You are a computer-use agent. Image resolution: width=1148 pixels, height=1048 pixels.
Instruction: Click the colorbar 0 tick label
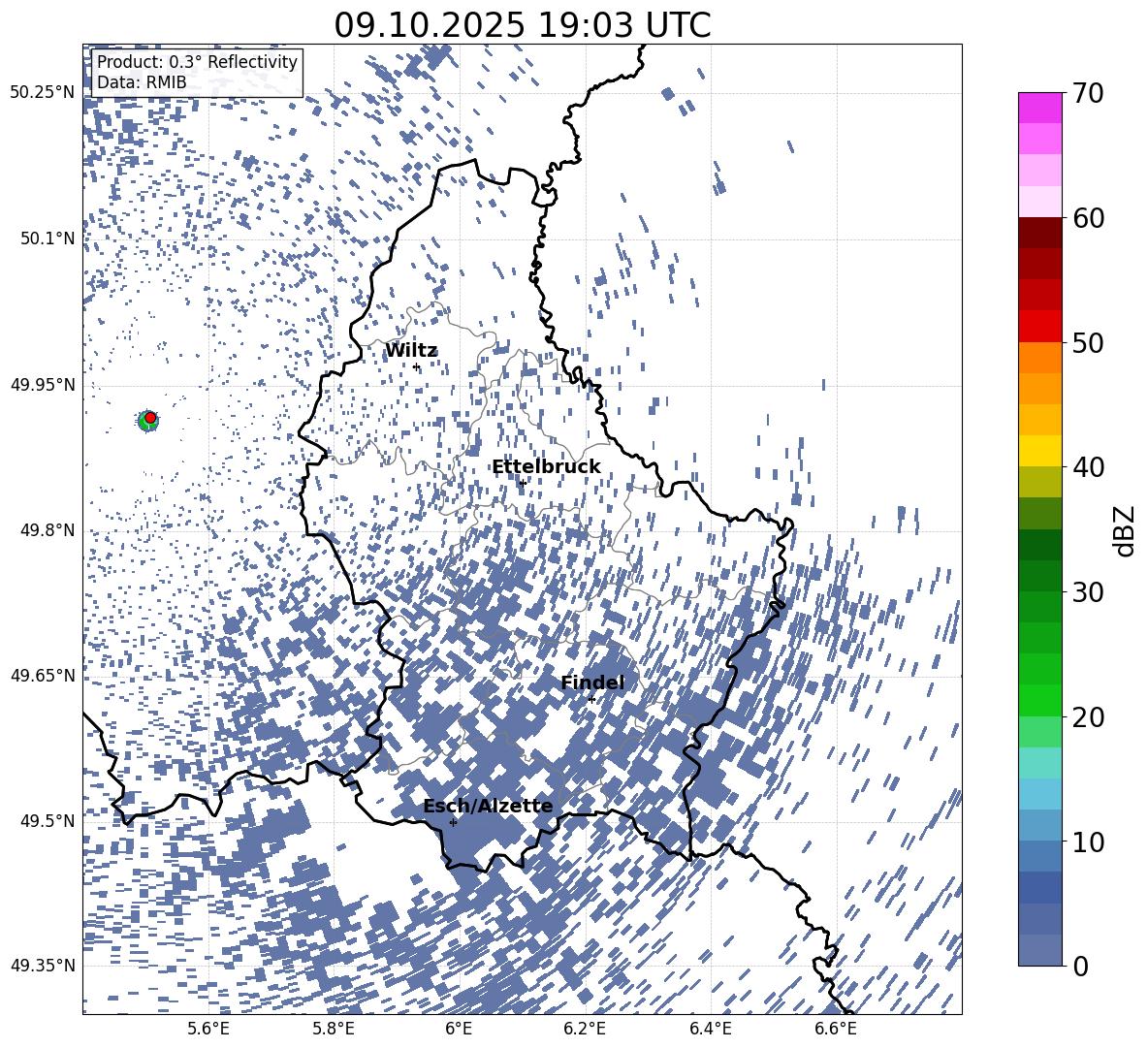click(x=1080, y=966)
